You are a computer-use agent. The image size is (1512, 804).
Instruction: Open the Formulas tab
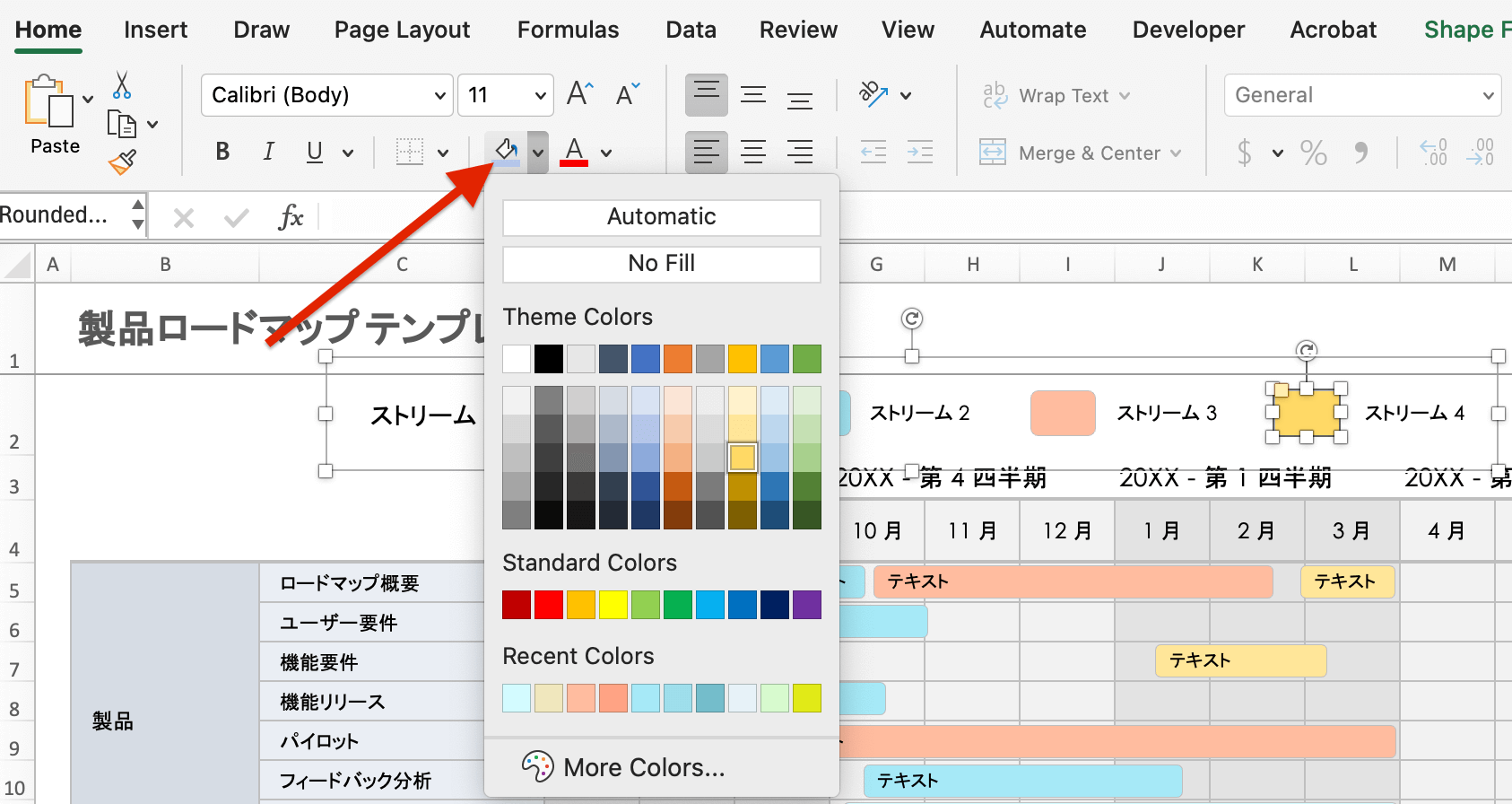568,30
